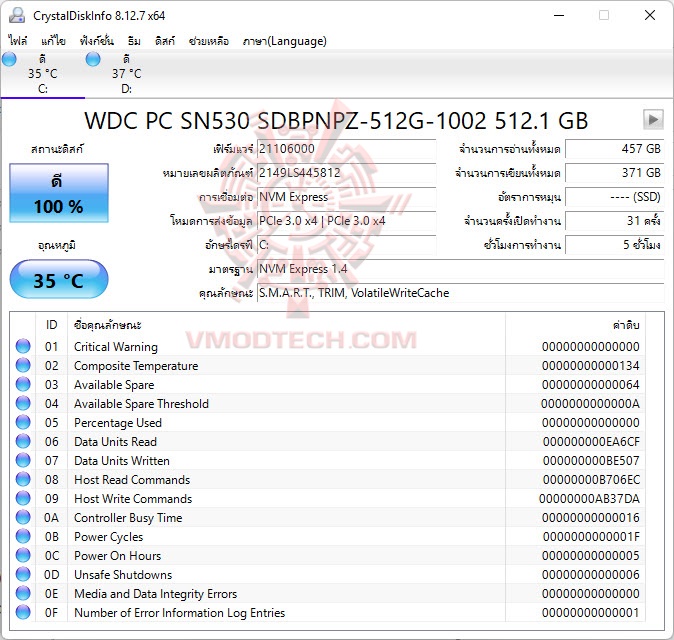Click power on hours value 5
Image resolution: width=674 pixels, height=640 pixels.
click(x=614, y=245)
